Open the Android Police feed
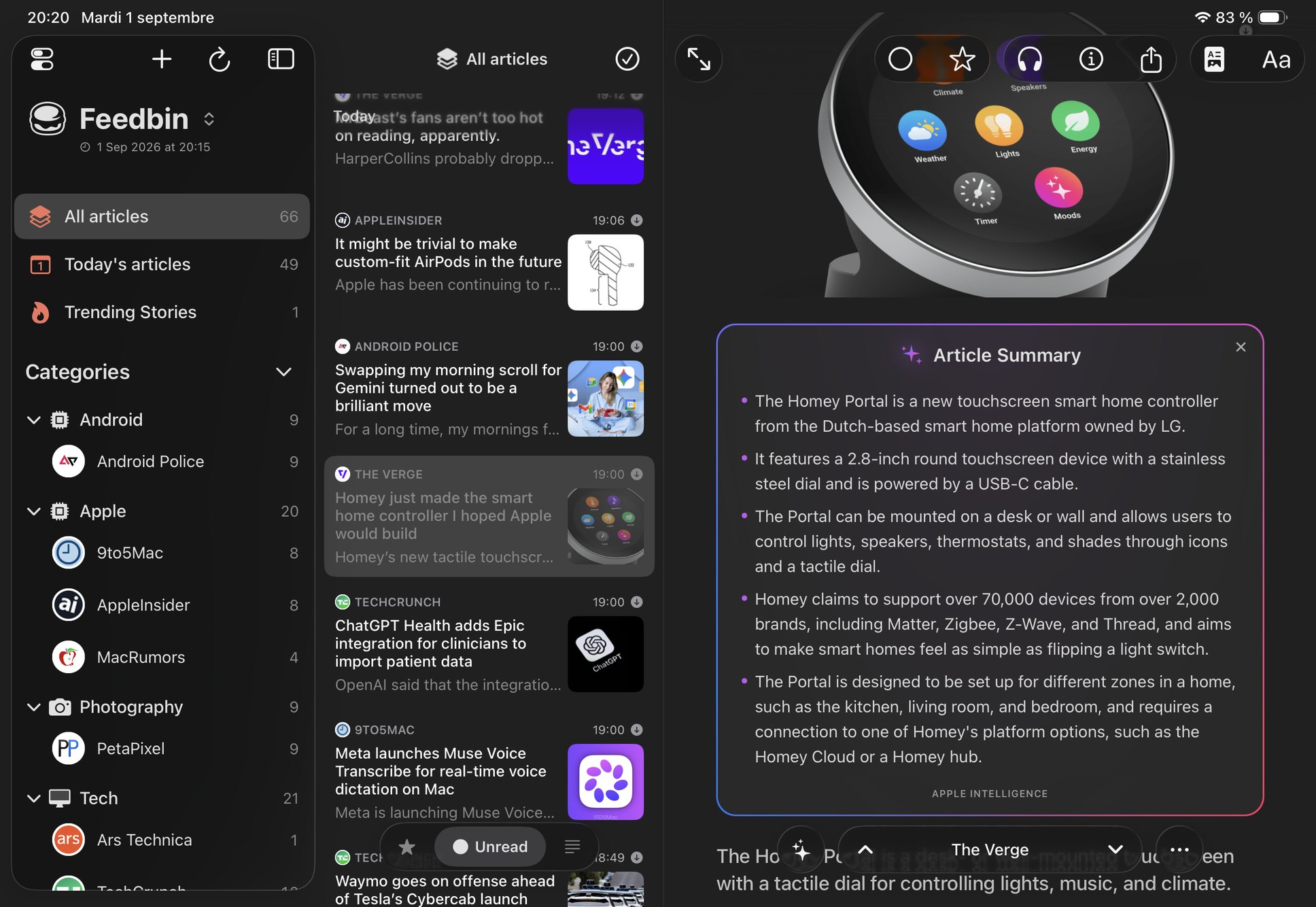The width and height of the screenshot is (1316, 907). 162,462
